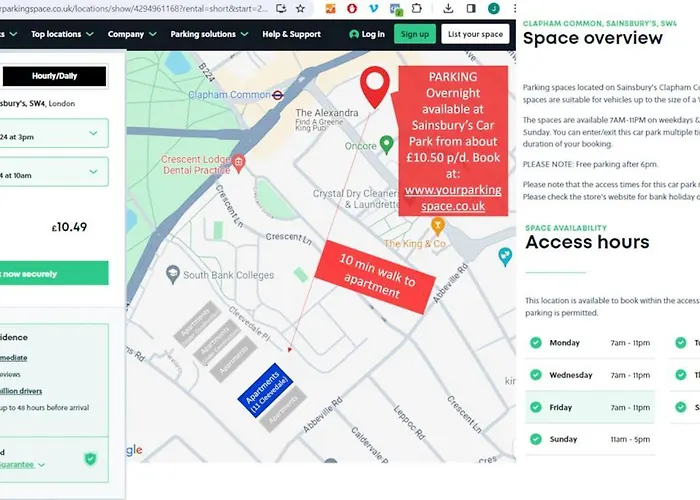Screen dimensions: 700x500
Task: Click the red circular extension icon
Action: tap(352, 8)
